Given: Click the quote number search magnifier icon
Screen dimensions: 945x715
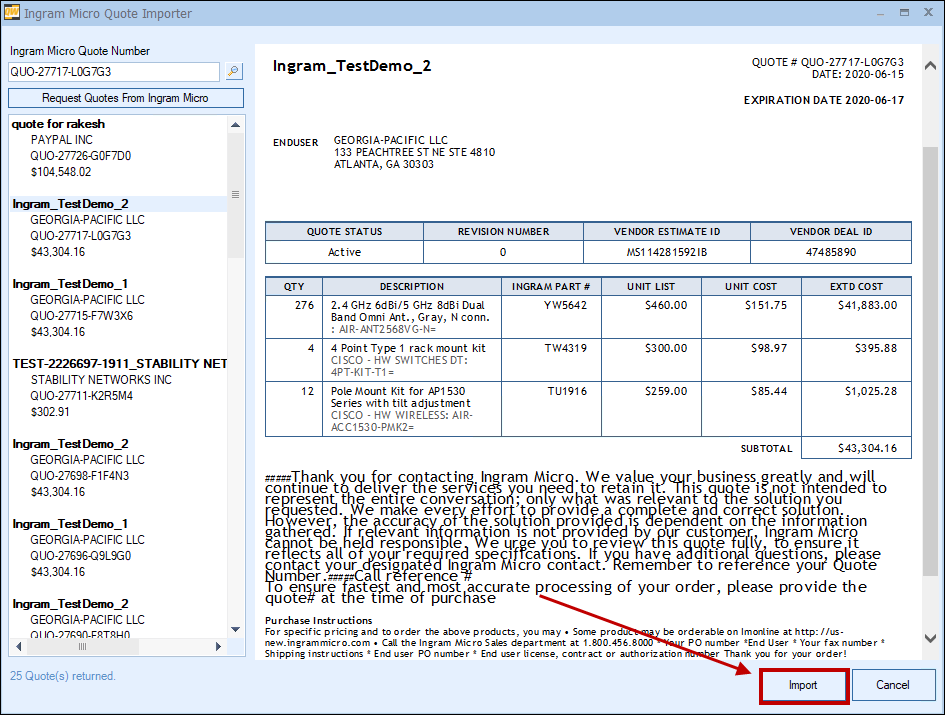Looking at the screenshot, I should pyautogui.click(x=233, y=72).
